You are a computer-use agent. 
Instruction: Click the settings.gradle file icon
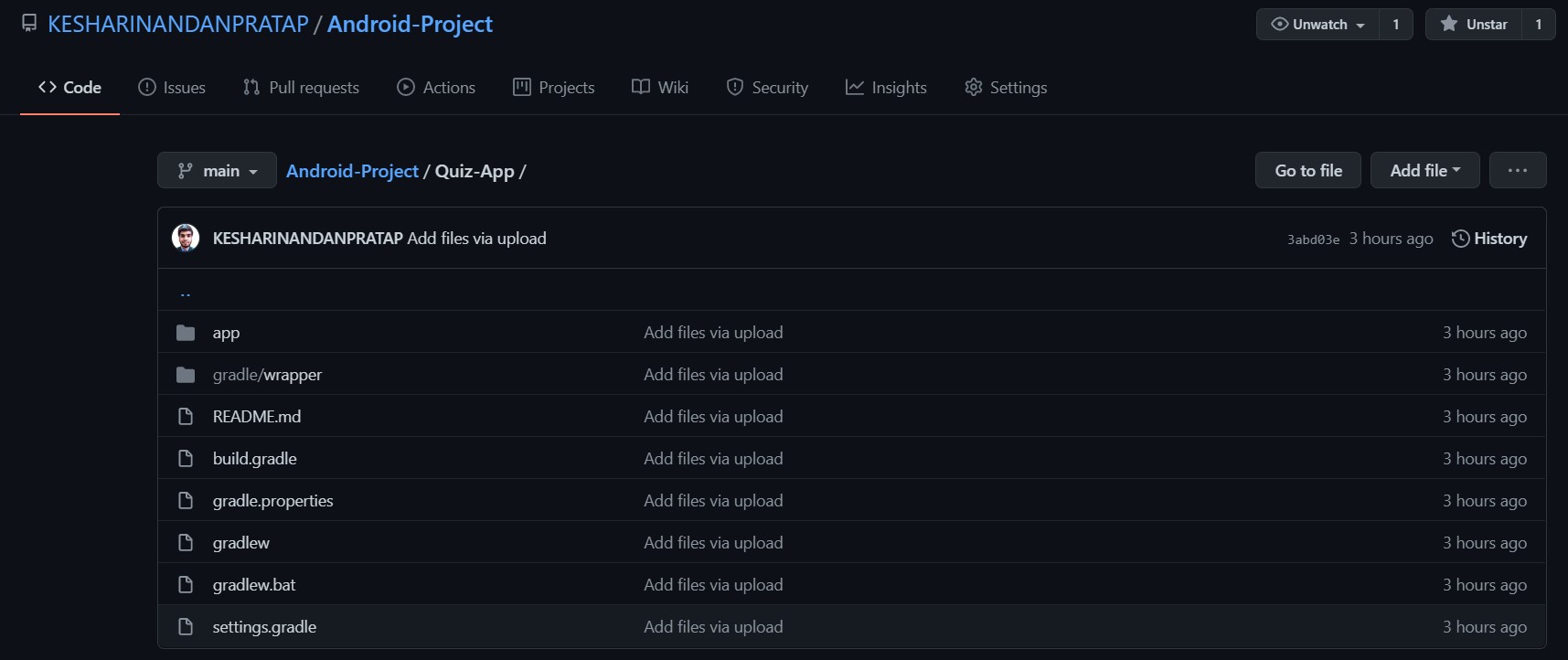186,627
